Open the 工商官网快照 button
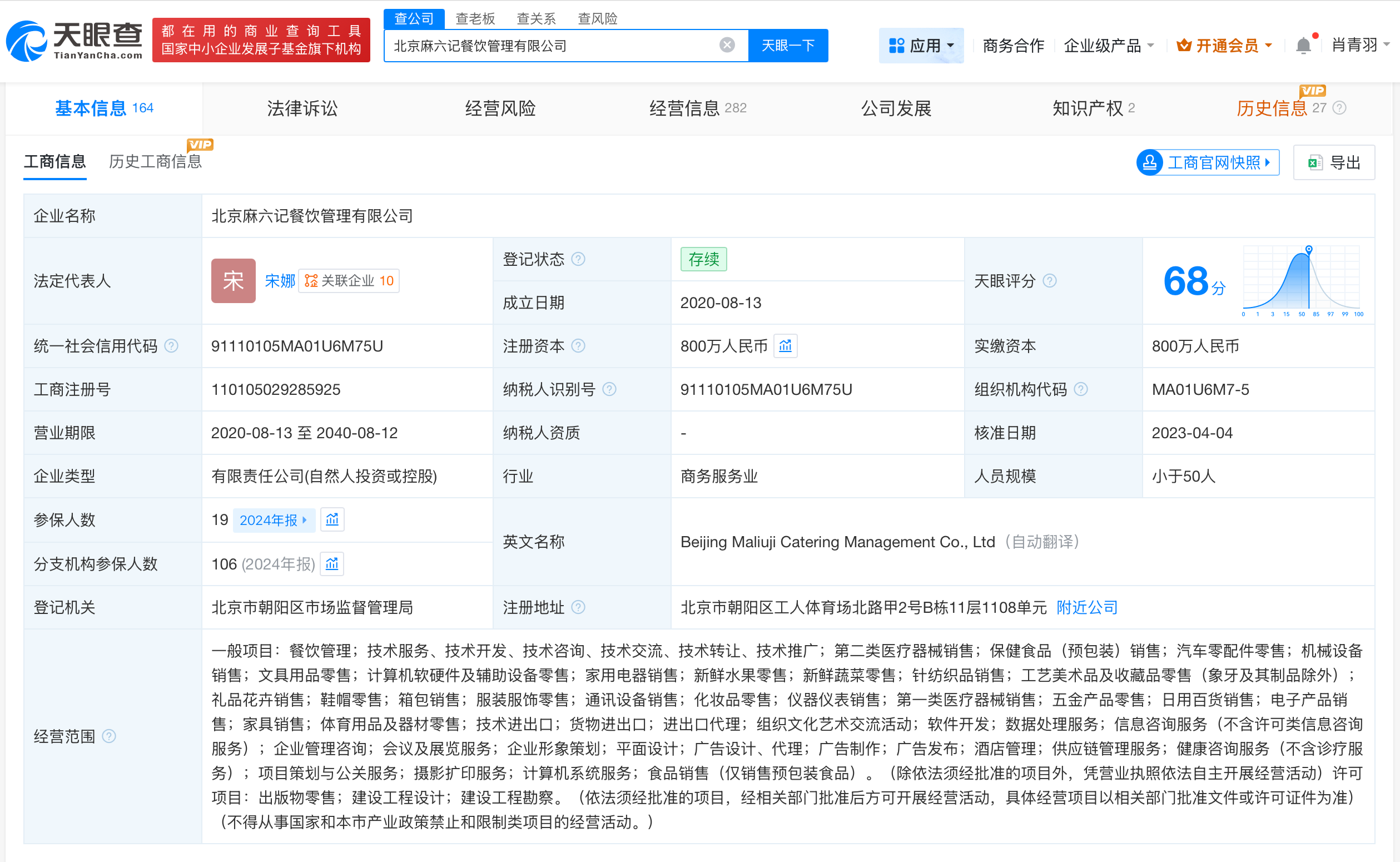This screenshot has height=862, width=1400. [1207, 162]
